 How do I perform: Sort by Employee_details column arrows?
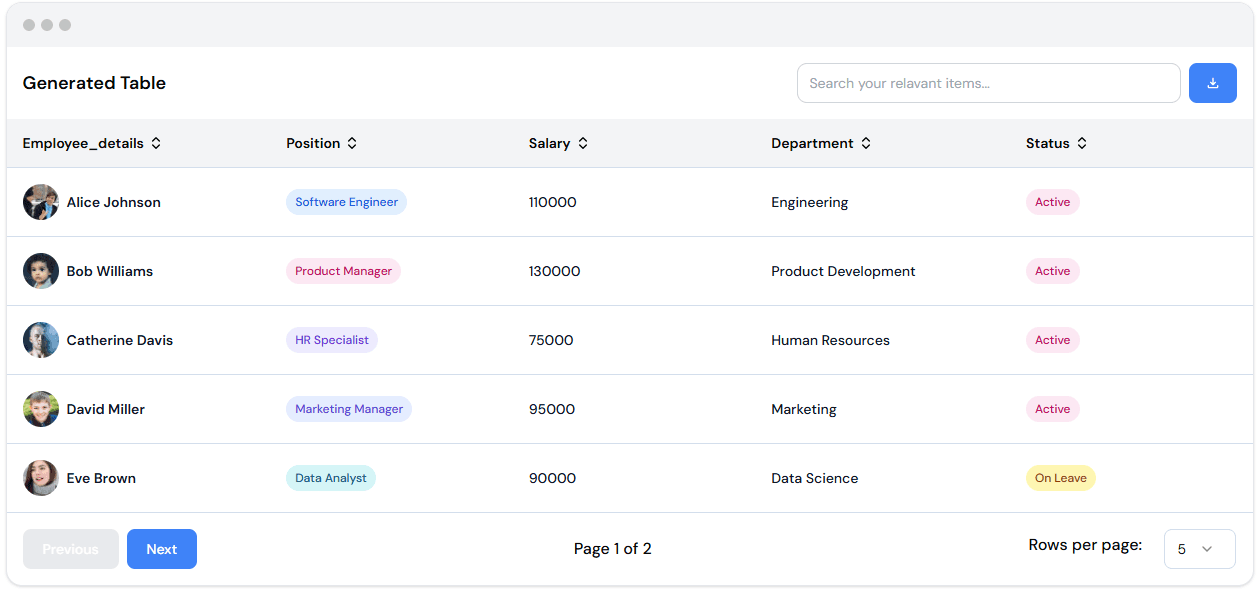(x=156, y=143)
